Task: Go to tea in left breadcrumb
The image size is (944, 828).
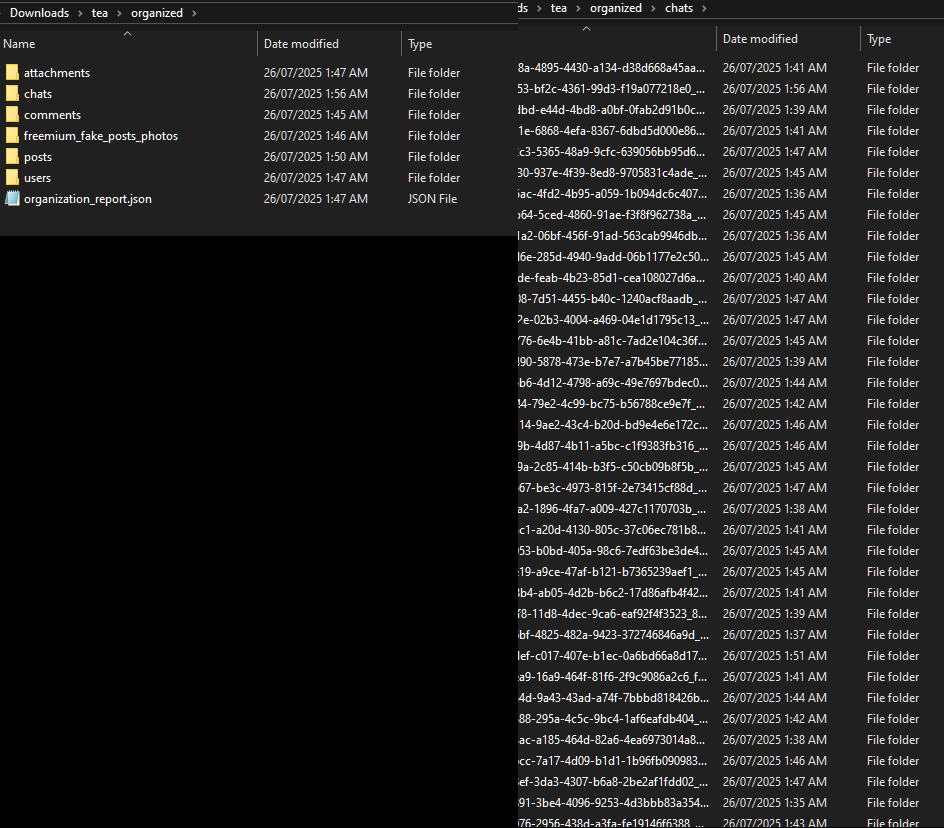Action: [99, 13]
